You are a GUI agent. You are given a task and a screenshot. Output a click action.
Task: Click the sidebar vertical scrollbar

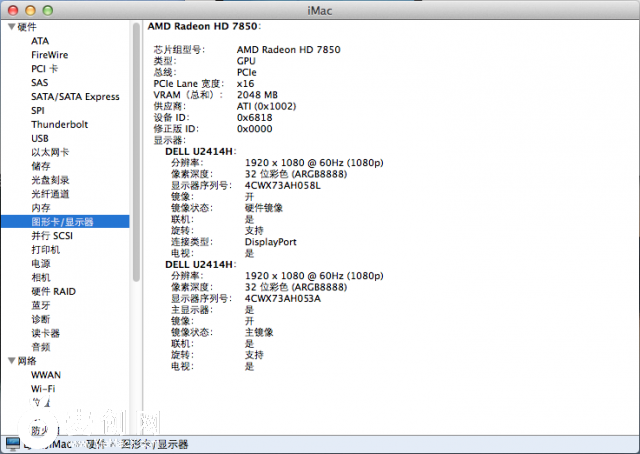(x=136, y=150)
